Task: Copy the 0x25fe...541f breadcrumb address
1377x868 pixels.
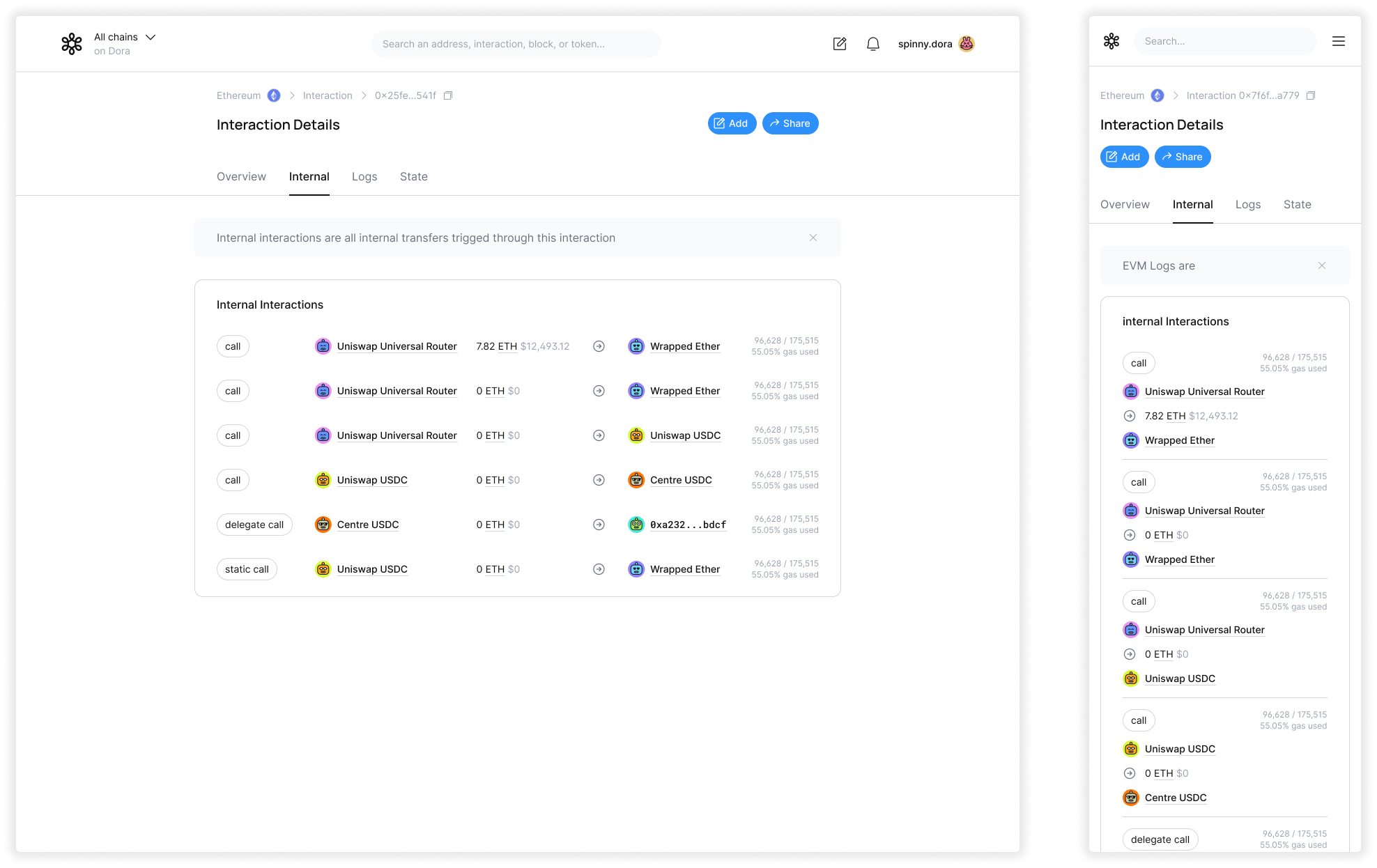Action: [x=448, y=95]
